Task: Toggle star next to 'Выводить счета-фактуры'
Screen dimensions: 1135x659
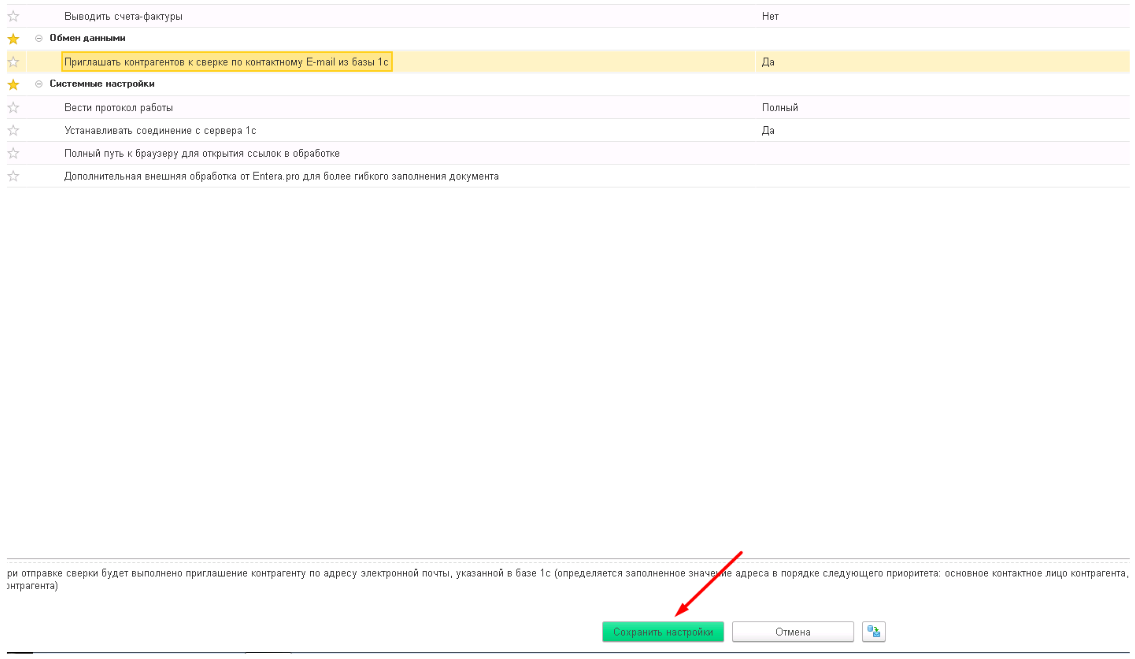Action: point(13,16)
